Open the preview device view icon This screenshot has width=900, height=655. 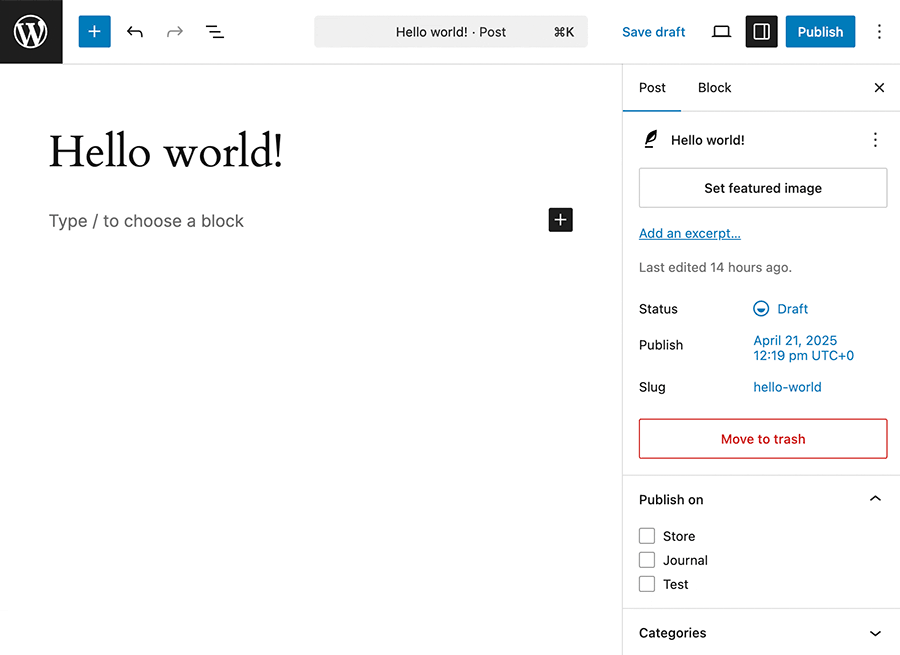click(x=721, y=32)
